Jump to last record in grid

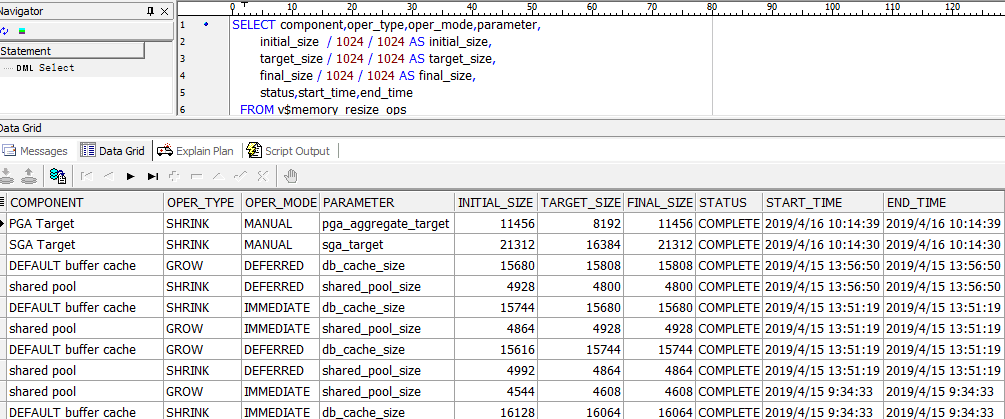pyautogui.click(x=152, y=176)
